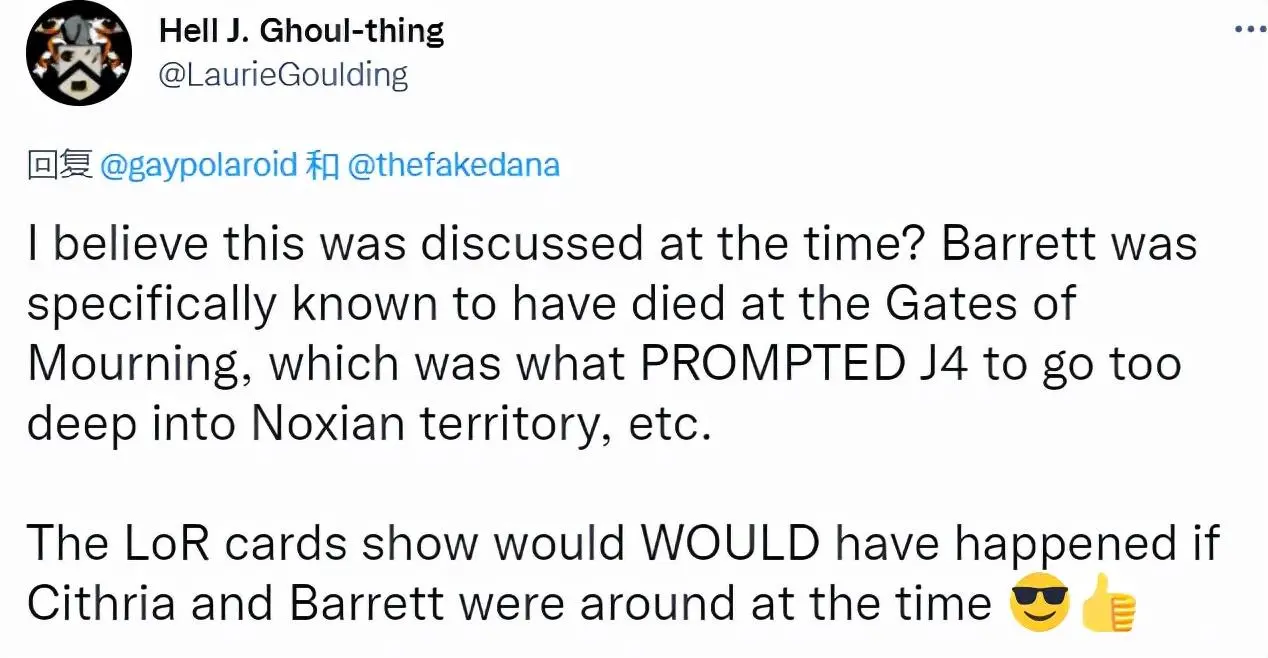This screenshot has width=1268, height=658.
Task: Click the word PROMPTED in the tweet
Action: (x=771, y=364)
